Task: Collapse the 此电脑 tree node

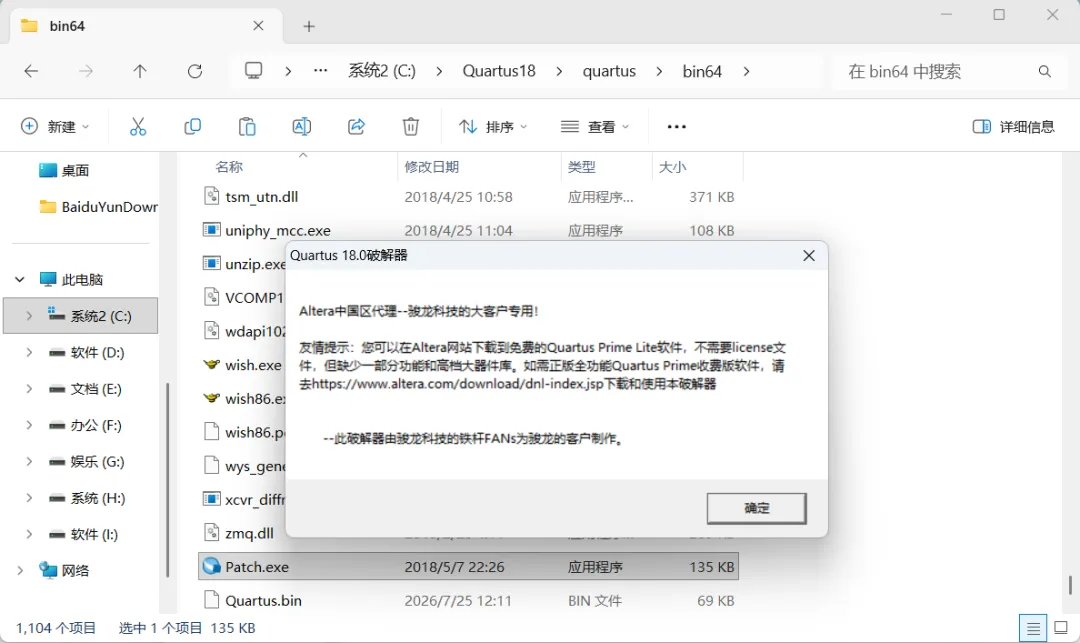Action: click(x=20, y=280)
